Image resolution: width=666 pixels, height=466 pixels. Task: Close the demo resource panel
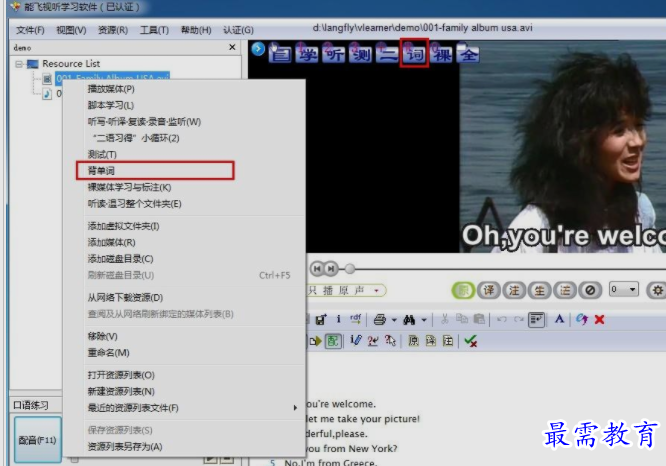click(x=232, y=47)
